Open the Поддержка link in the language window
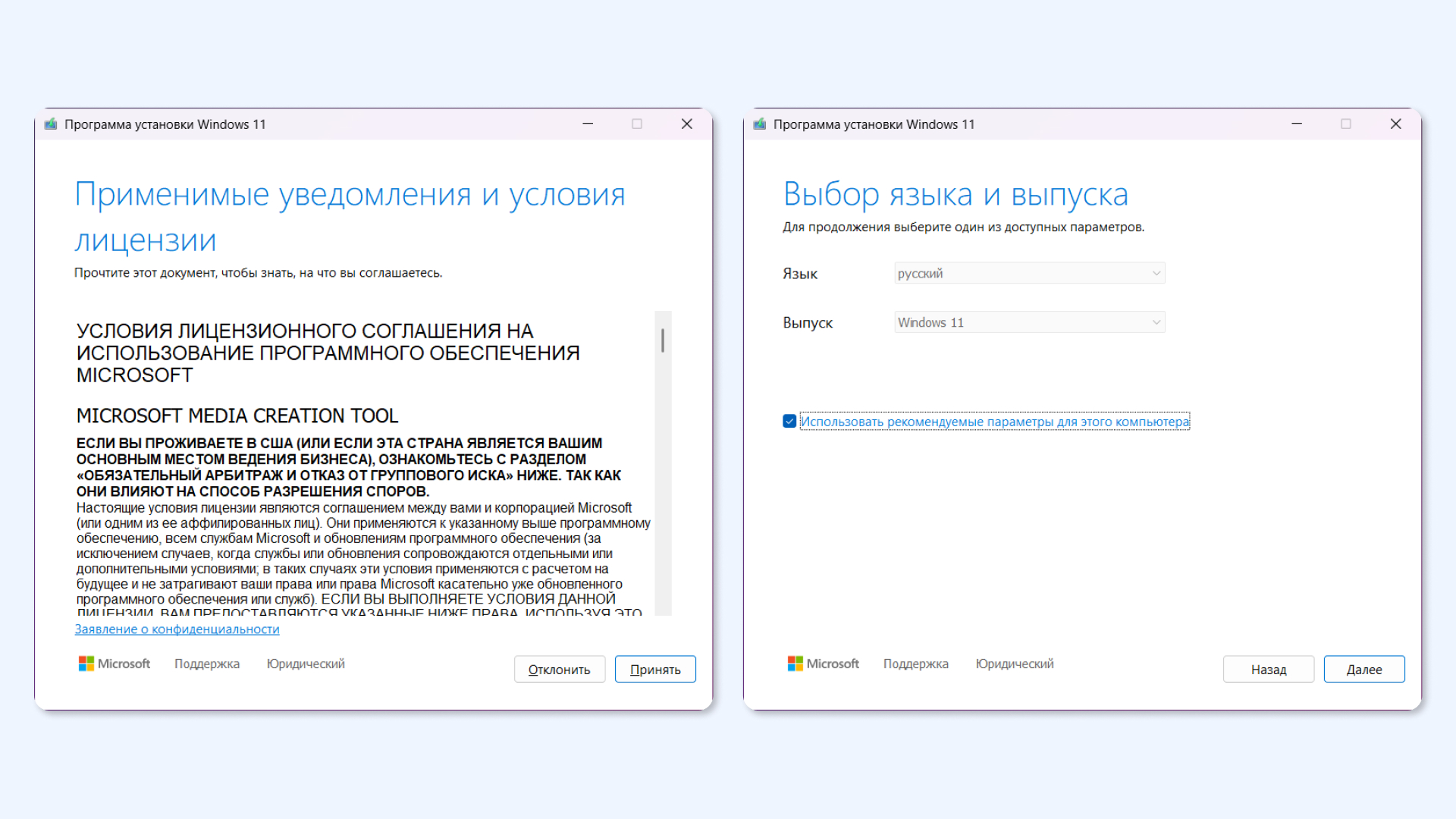The height and width of the screenshot is (819, 1456). pyautogui.click(x=916, y=664)
